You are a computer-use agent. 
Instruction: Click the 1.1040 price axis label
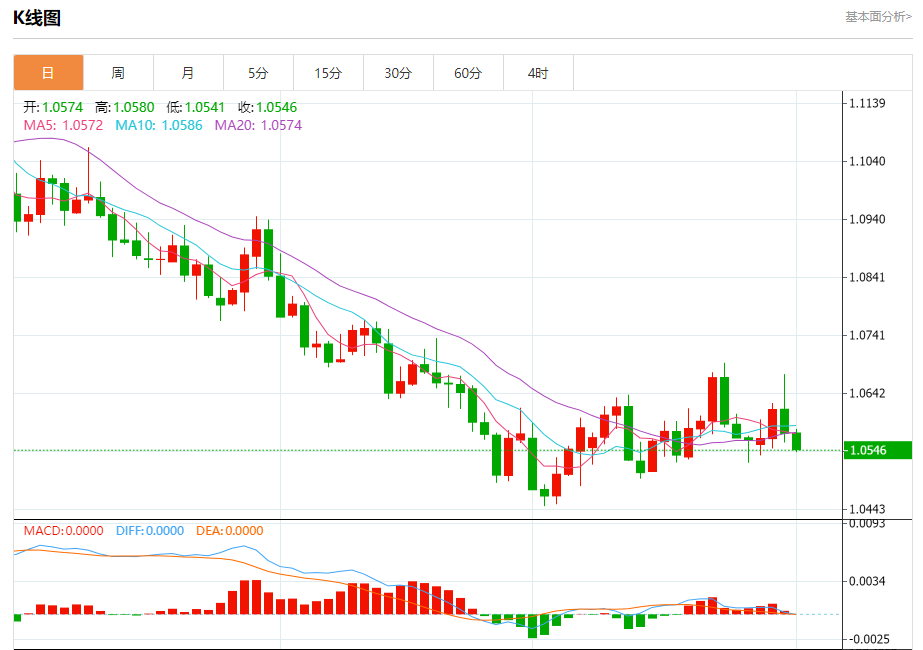867,161
